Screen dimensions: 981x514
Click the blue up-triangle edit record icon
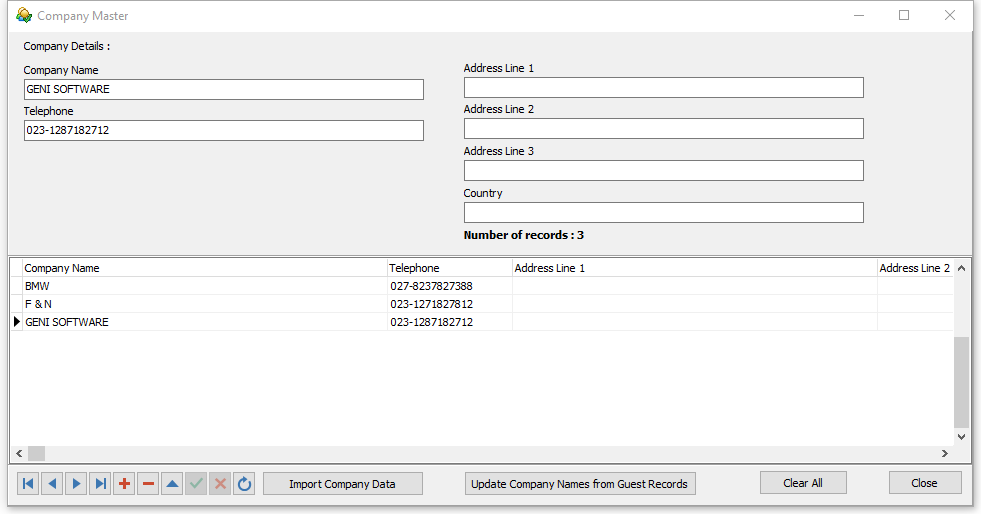(172, 484)
